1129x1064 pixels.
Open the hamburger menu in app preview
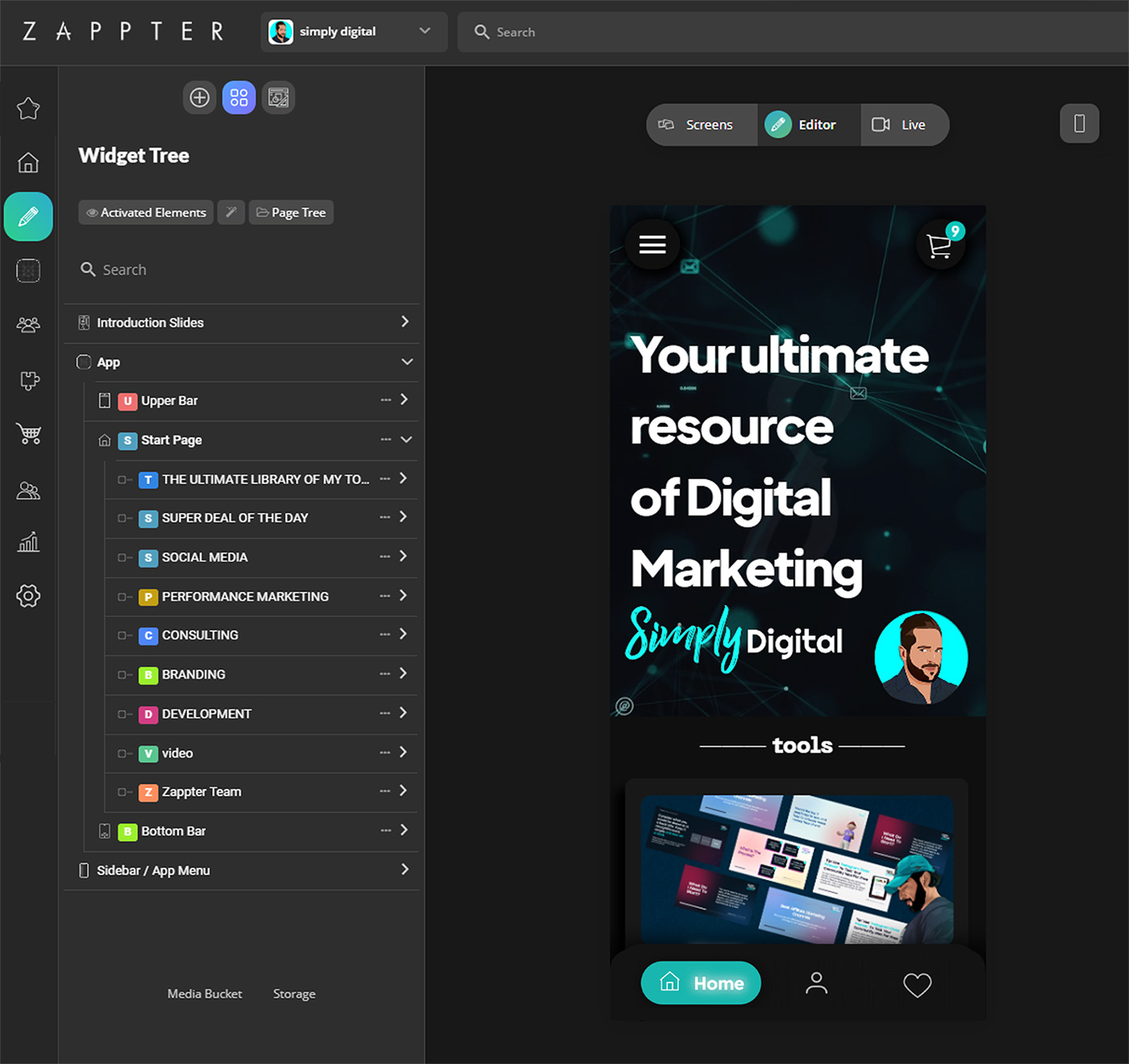coord(652,244)
